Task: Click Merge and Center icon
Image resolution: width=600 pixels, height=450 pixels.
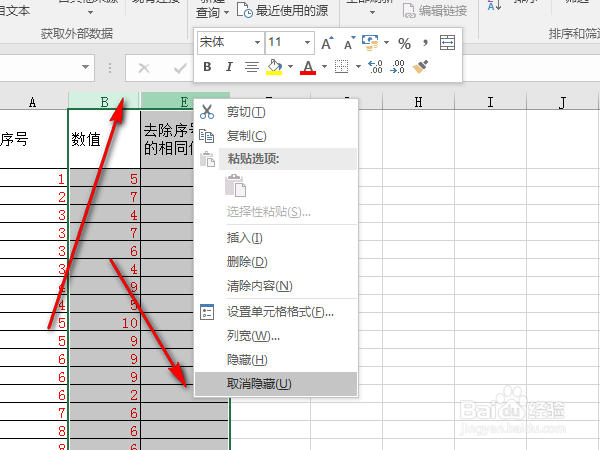Action: click(x=447, y=42)
